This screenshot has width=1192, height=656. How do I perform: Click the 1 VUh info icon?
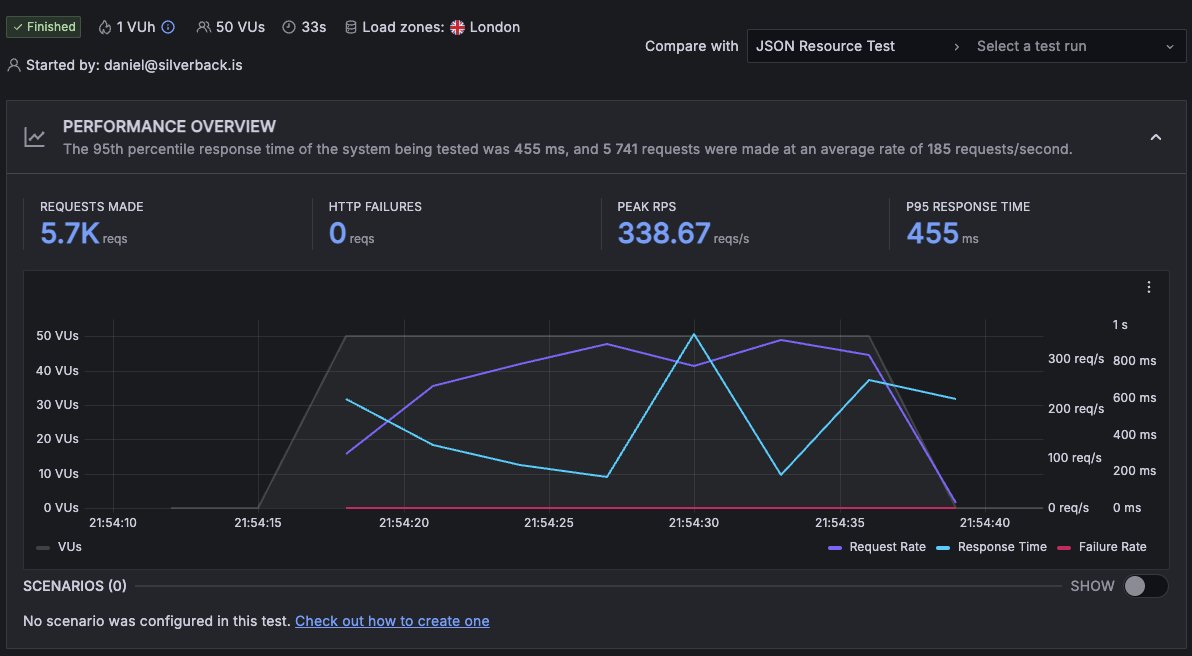tap(168, 27)
